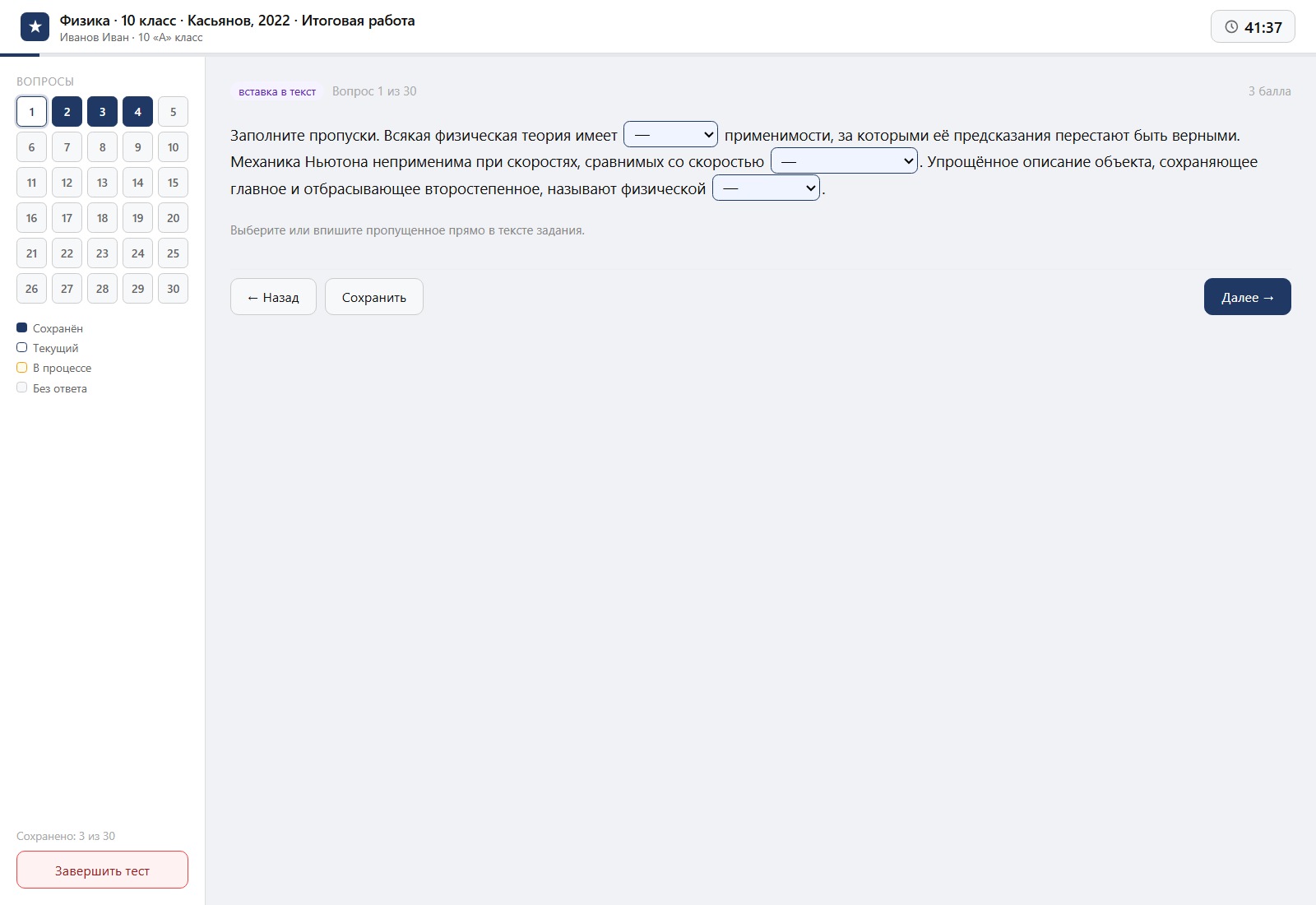
Task: Go to question 25
Action: (173, 253)
